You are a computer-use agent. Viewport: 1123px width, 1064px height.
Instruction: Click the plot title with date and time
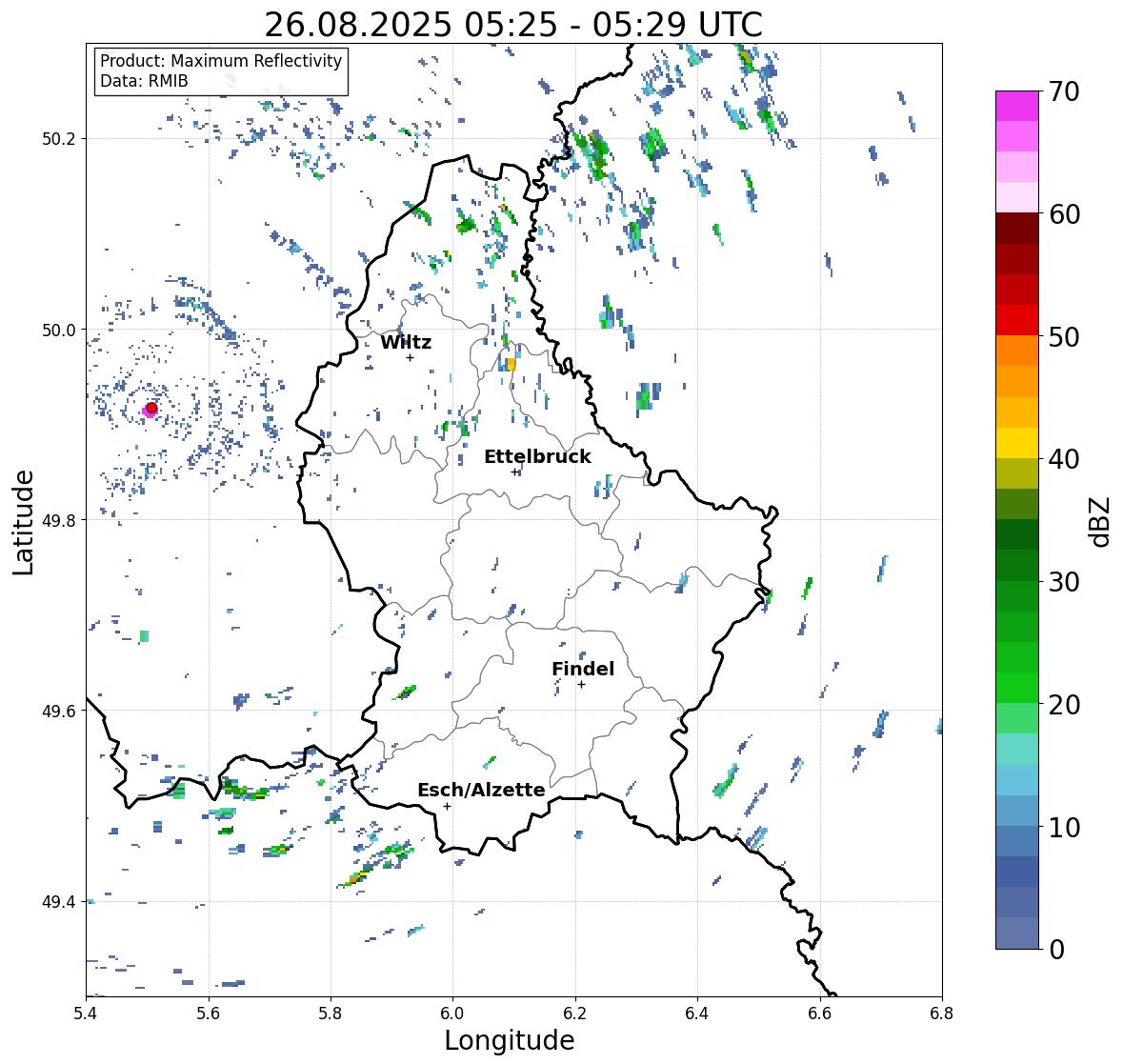(513, 25)
